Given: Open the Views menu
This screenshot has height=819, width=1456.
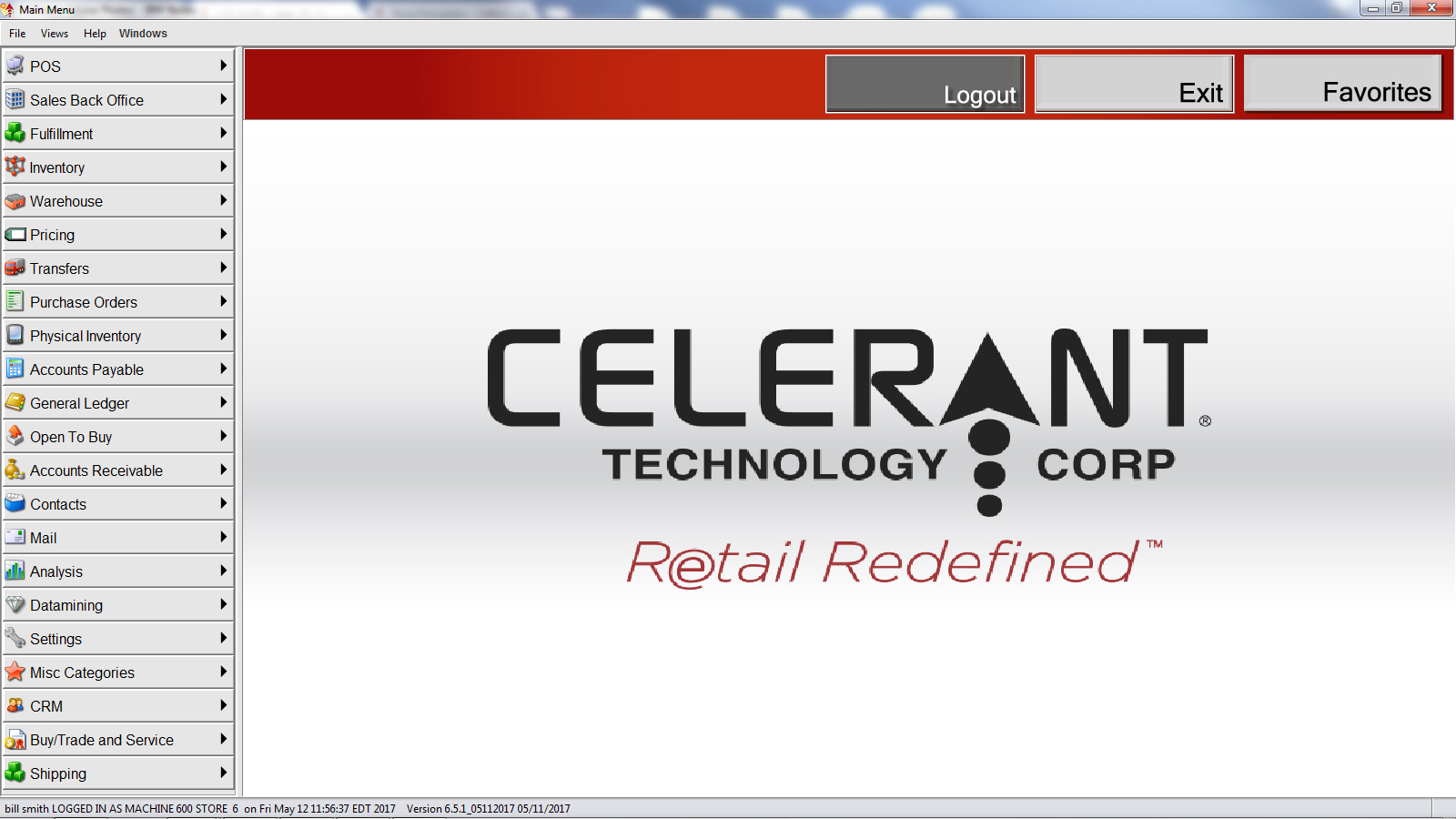Looking at the screenshot, I should (x=55, y=34).
